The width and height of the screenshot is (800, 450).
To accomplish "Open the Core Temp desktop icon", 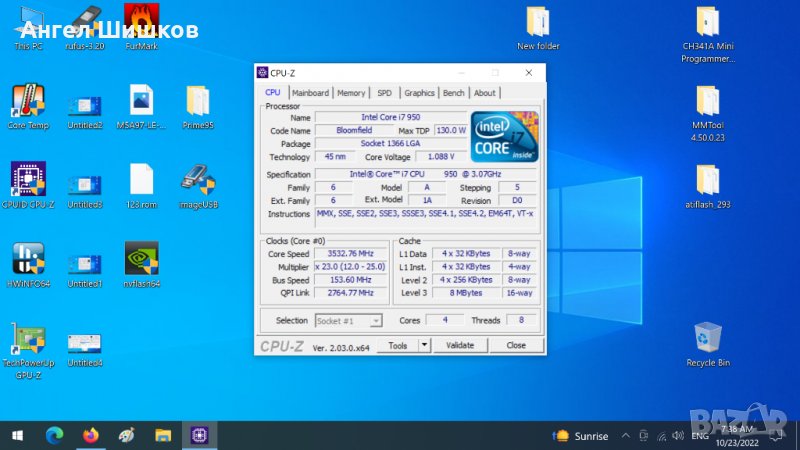I will pyautogui.click(x=27, y=100).
